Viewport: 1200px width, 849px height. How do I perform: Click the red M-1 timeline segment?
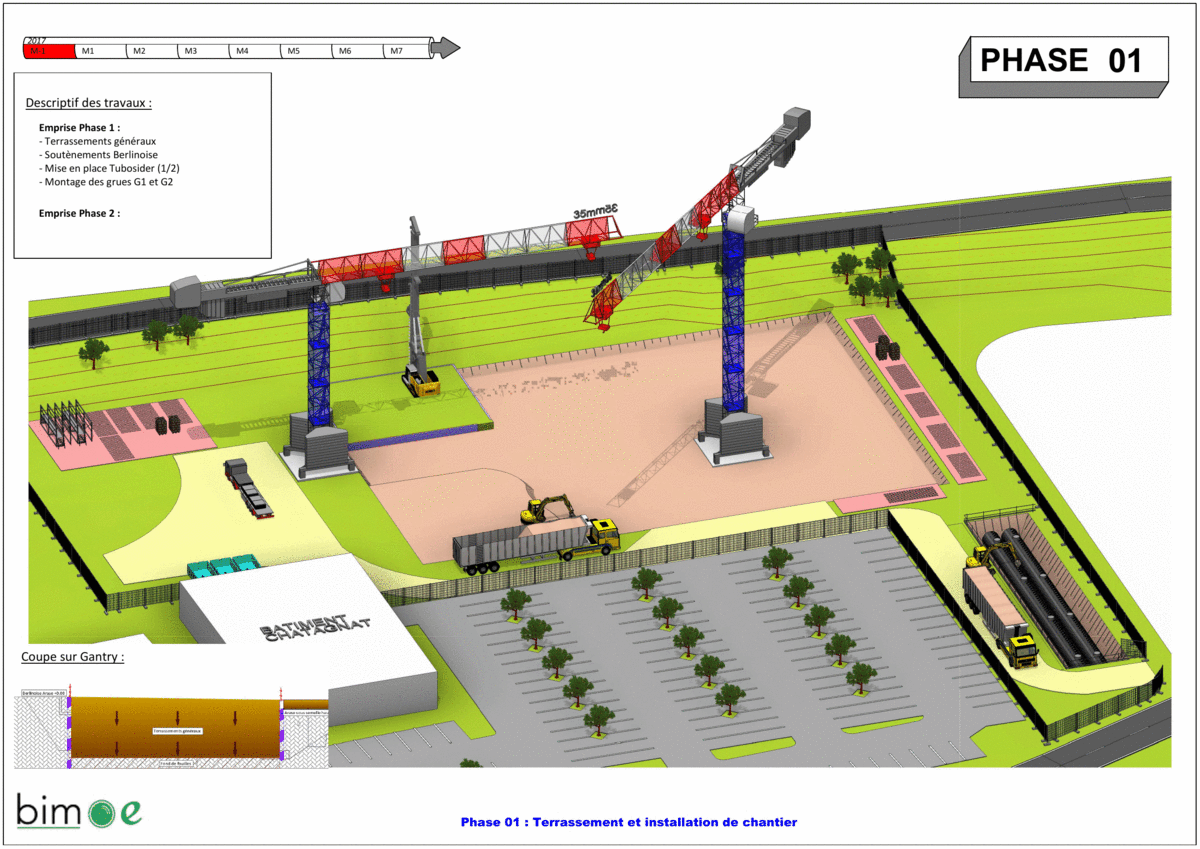pyautogui.click(x=49, y=51)
